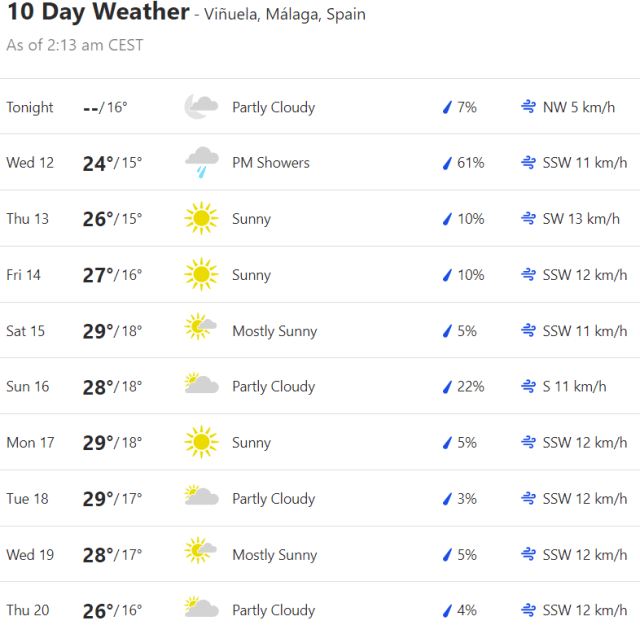Click the Tonight partly cloudy moon icon
Viewport: 640px width, 625px height.
tap(201, 107)
